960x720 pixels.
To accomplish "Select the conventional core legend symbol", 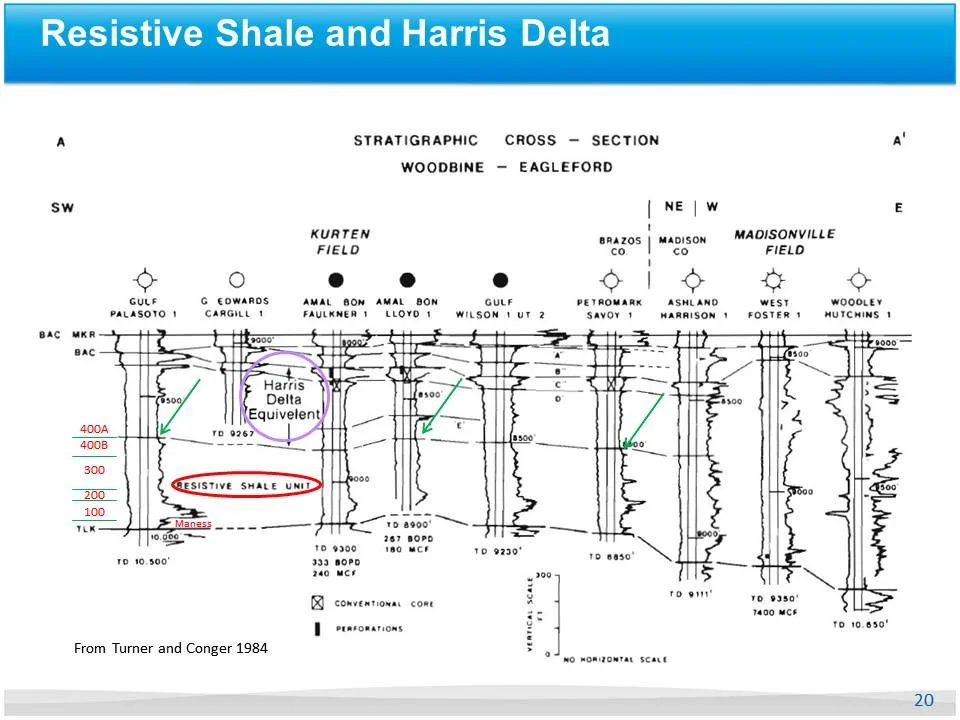I will click(x=315, y=604).
